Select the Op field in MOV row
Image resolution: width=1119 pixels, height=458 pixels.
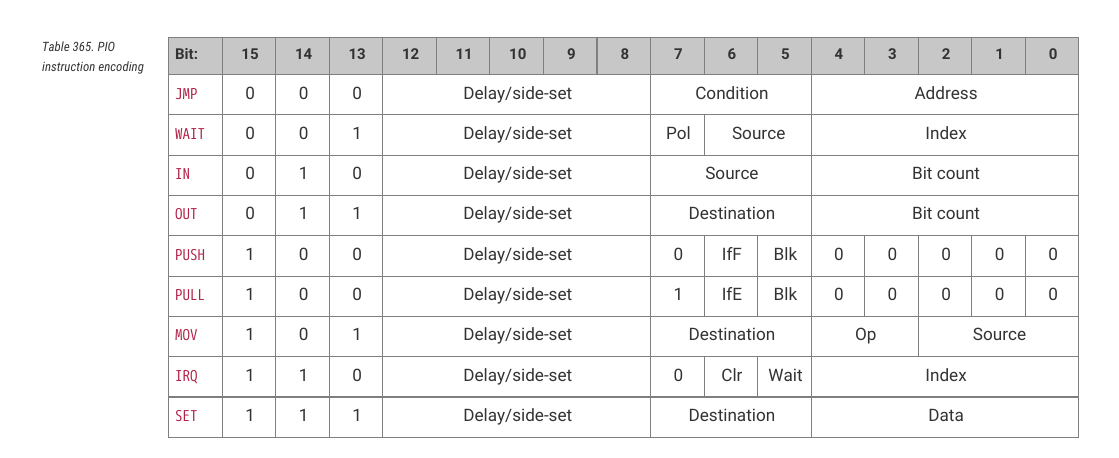865,335
